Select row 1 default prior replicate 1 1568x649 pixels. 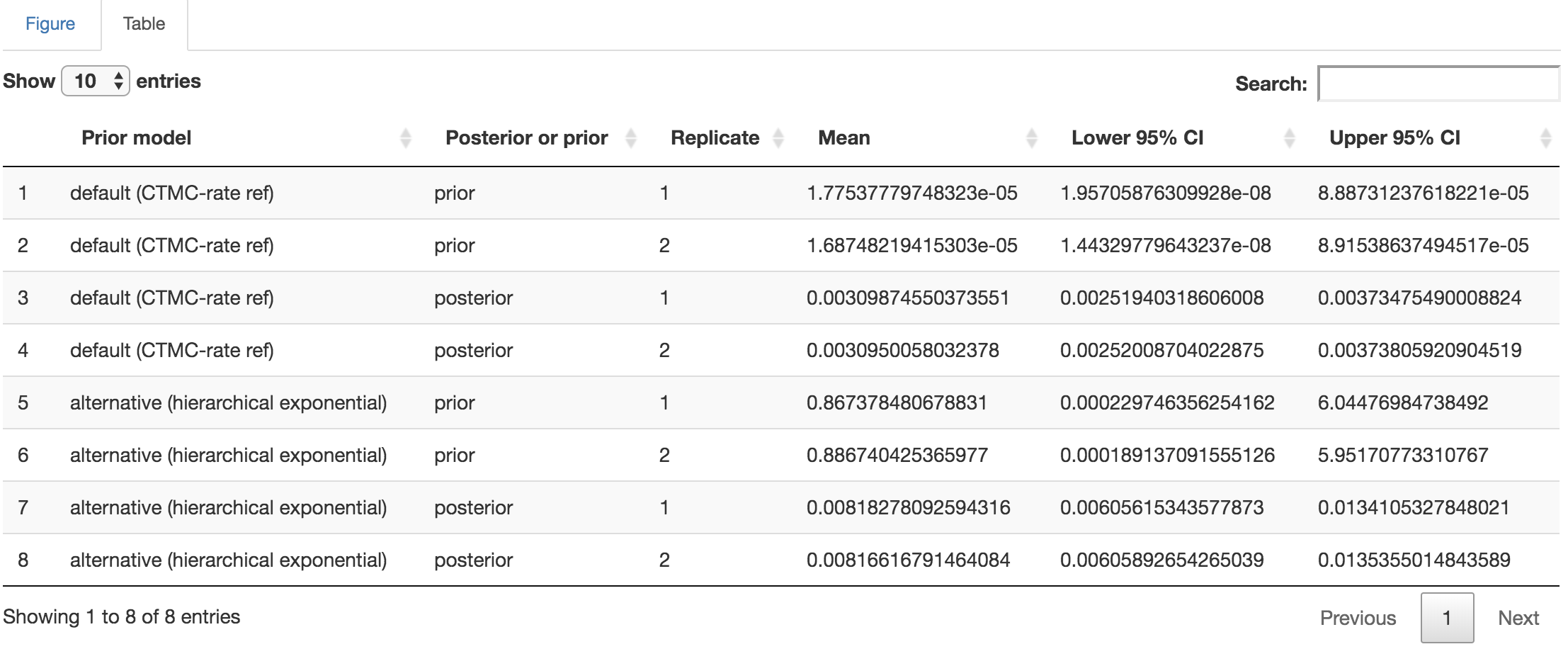tap(171, 193)
